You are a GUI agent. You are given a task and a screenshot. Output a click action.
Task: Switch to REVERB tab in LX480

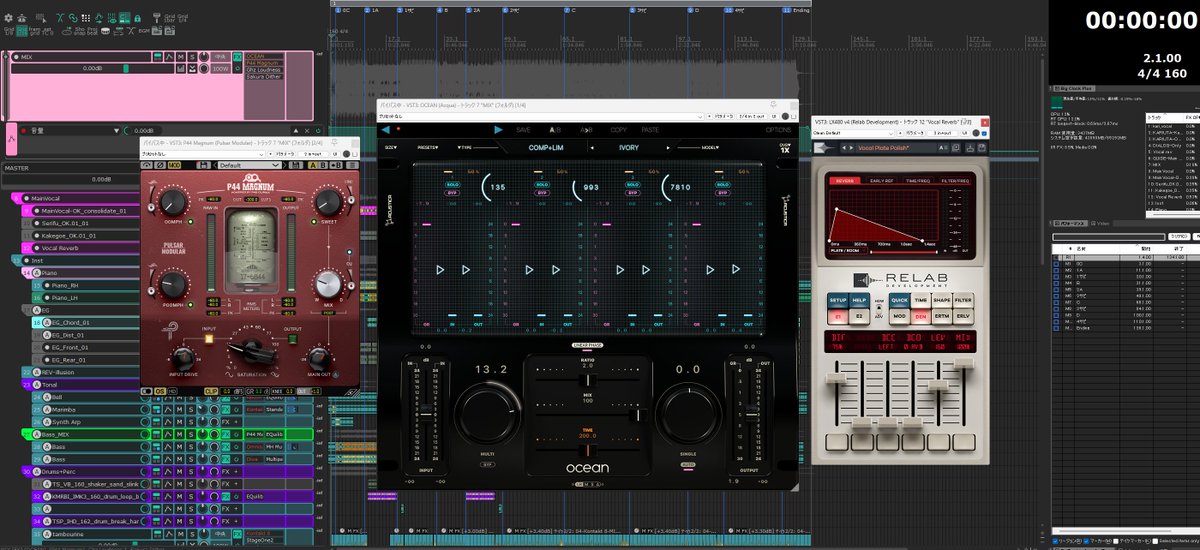click(845, 180)
